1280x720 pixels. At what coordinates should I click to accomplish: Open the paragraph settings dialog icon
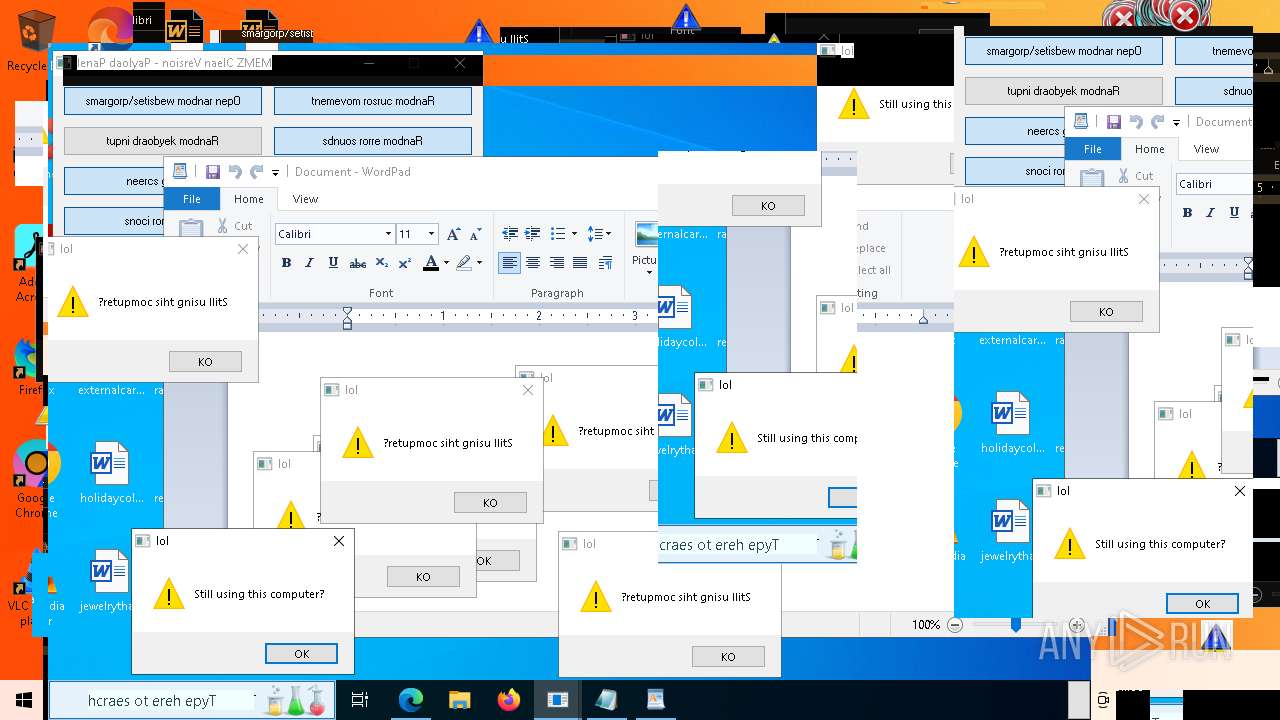pyautogui.click(x=605, y=263)
